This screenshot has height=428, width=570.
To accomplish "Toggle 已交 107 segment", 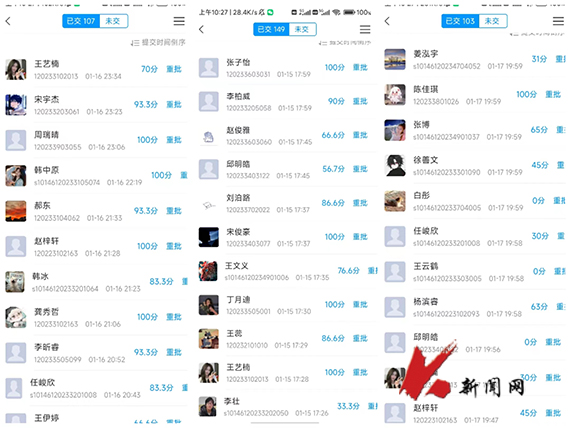I will click(x=81, y=21).
